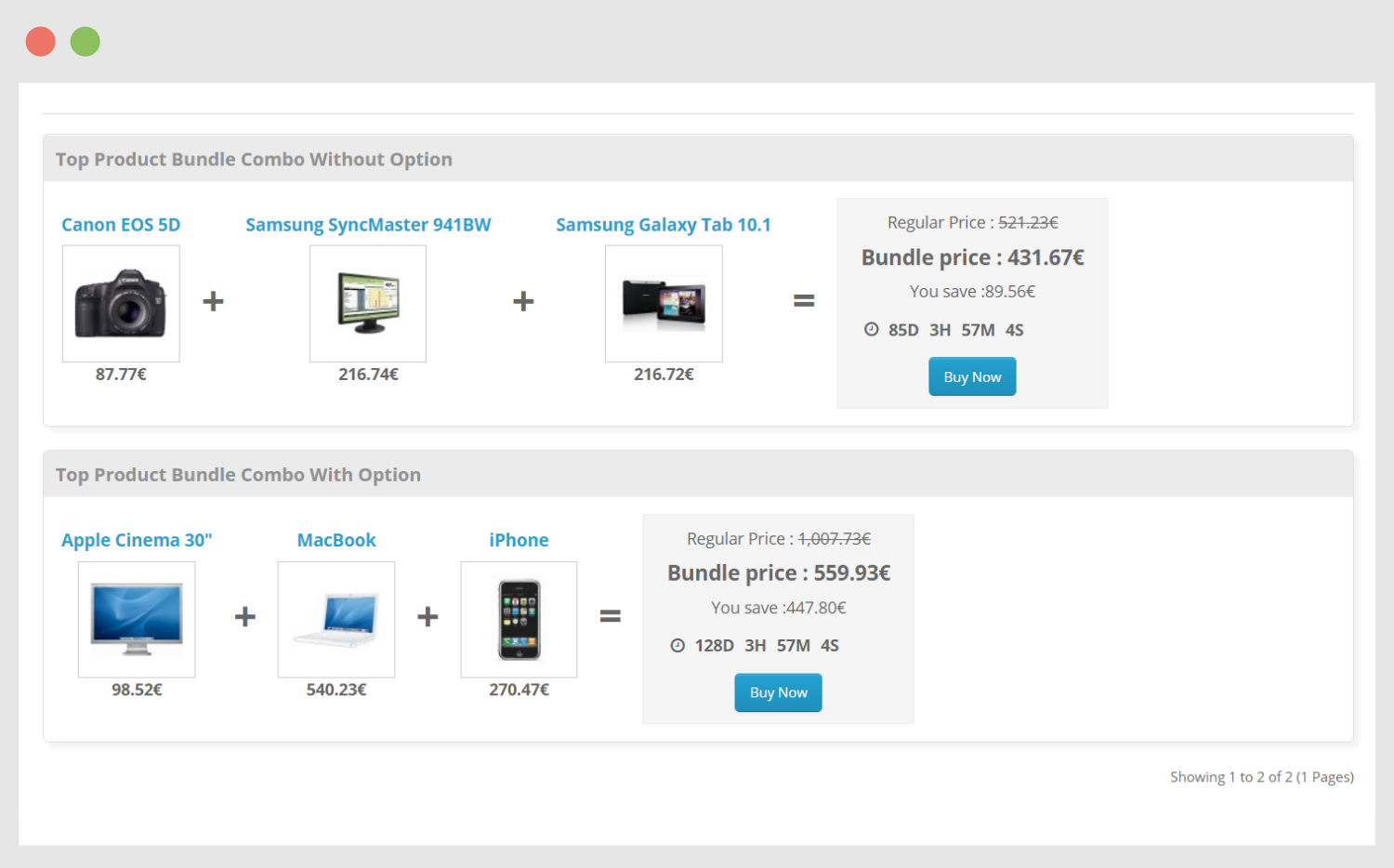Select the '85D 3H 57M 4S' countdown
Image resolution: width=1394 pixels, height=868 pixels.
pyautogui.click(x=955, y=330)
